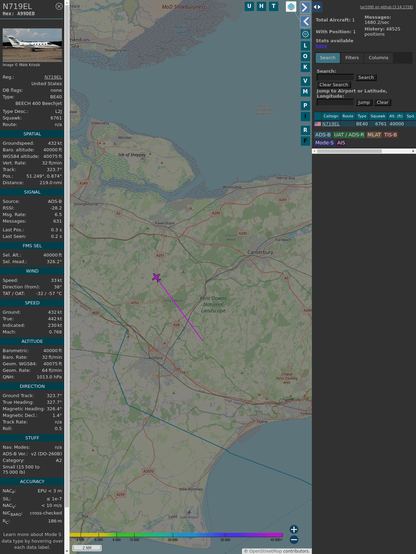The width and height of the screenshot is (416, 554).
Task: Click the R button on map
Action: tap(305, 130)
